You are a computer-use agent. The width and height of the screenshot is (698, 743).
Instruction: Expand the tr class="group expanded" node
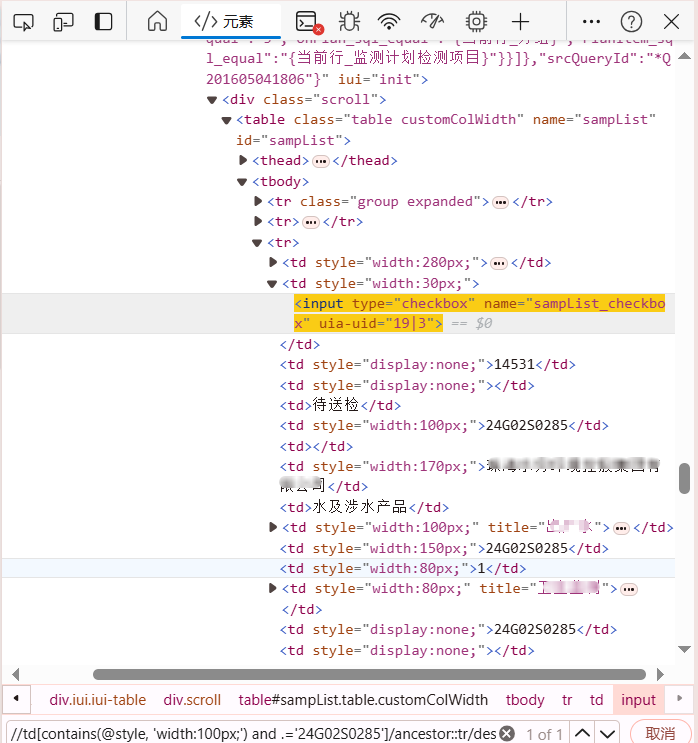pos(259,202)
